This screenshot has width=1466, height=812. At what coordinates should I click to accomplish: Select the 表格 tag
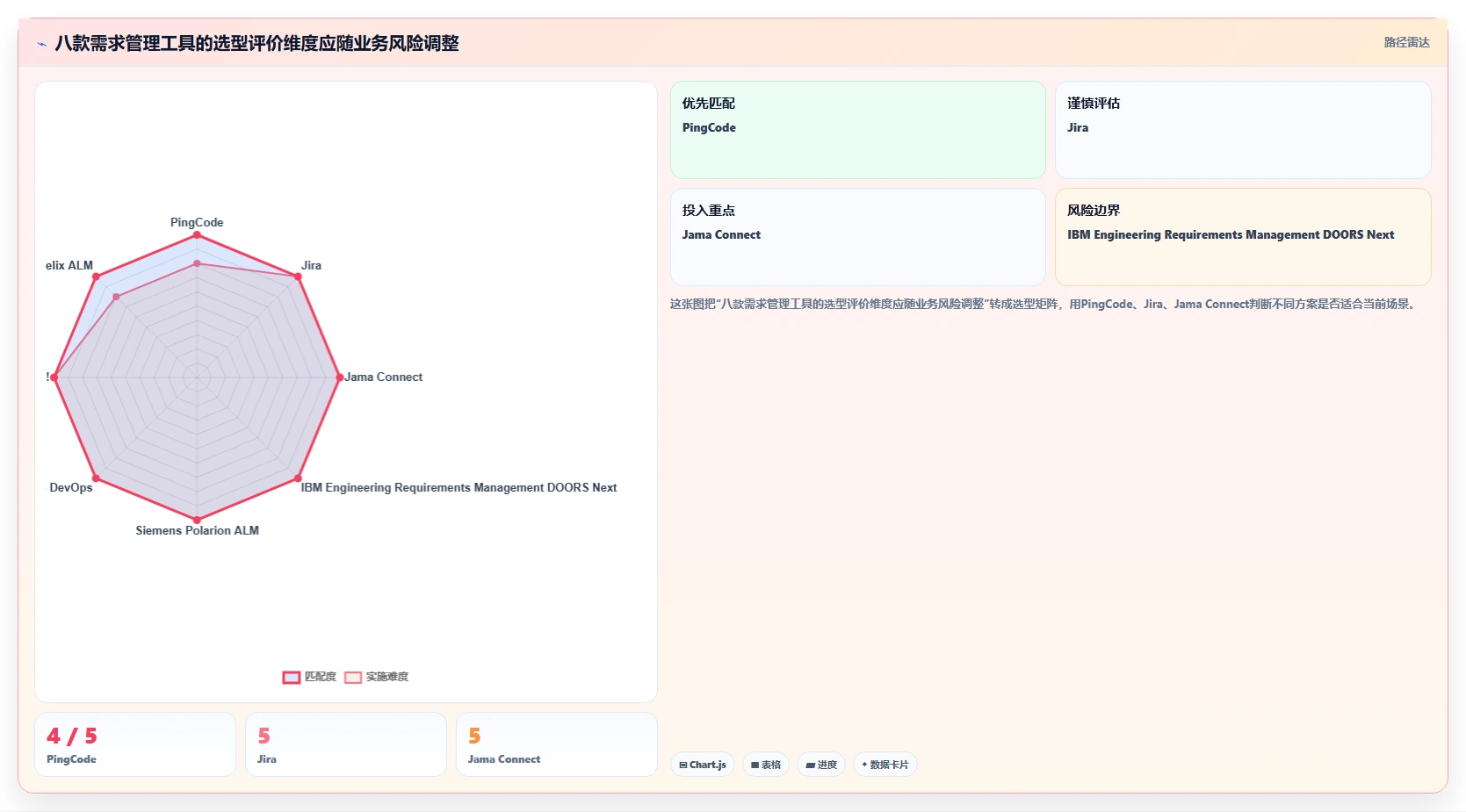tap(766, 765)
